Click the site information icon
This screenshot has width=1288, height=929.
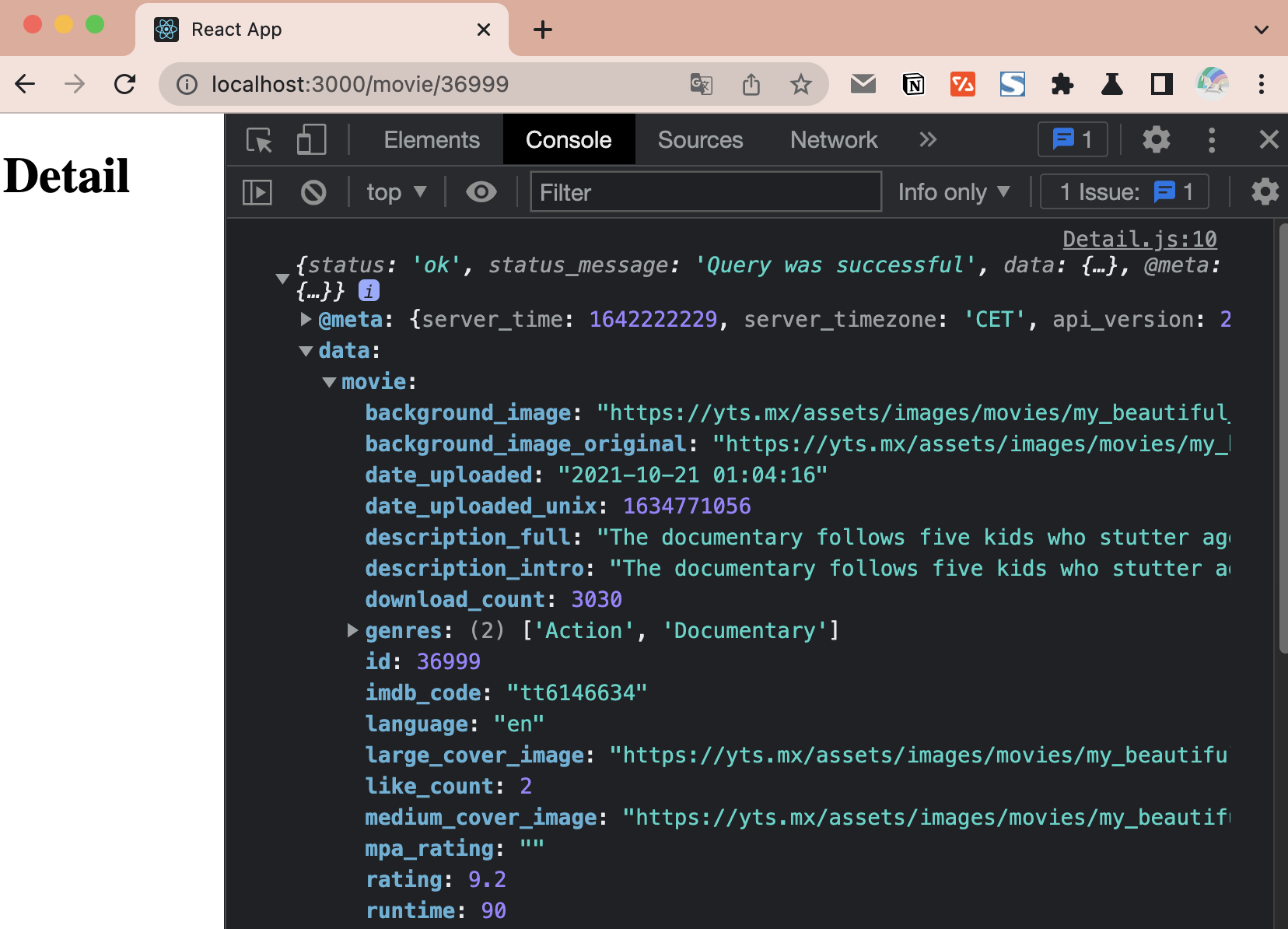click(187, 84)
